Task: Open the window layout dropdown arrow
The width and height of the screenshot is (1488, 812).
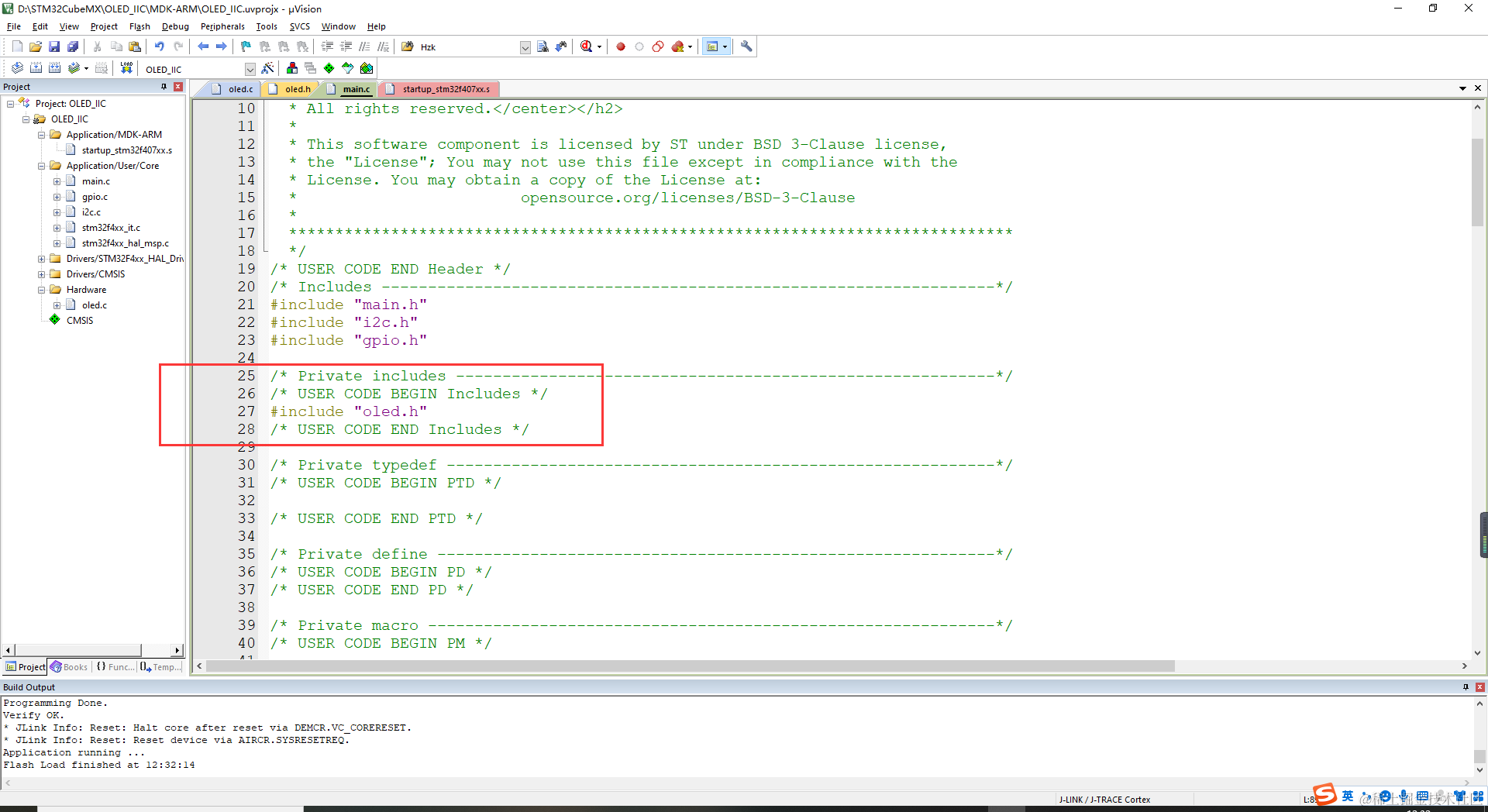Action: pyautogui.click(x=725, y=46)
